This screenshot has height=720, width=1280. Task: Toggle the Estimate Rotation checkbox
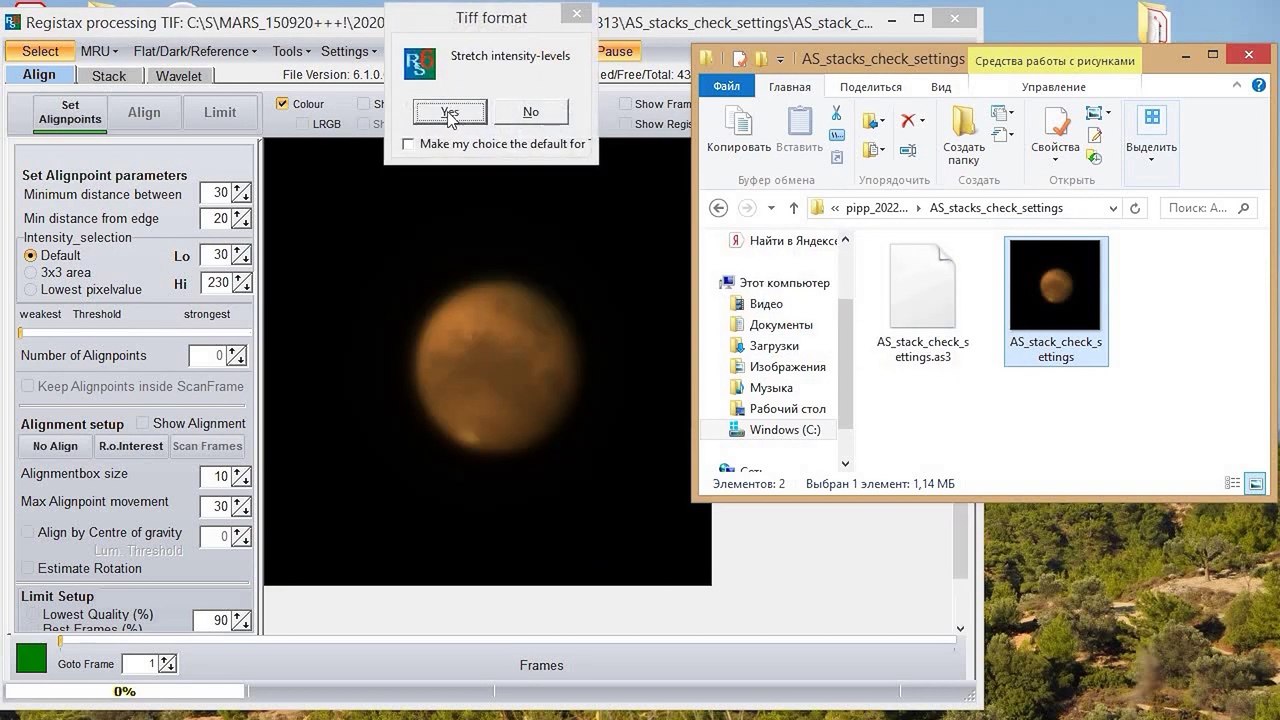coord(28,568)
